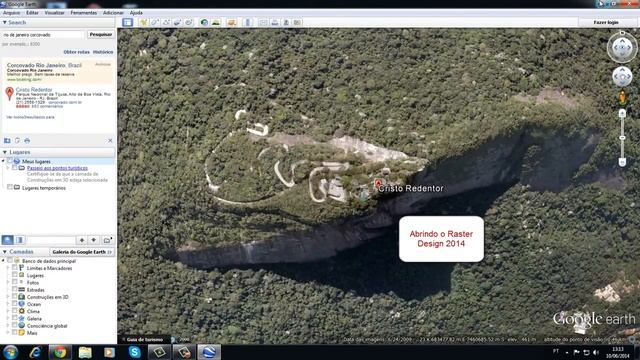Open the Ferramentas menu

84,13
